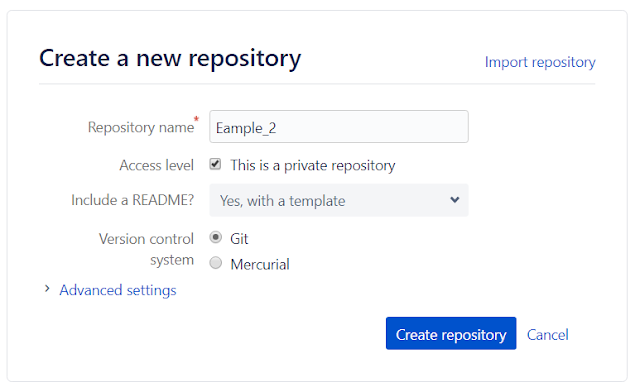Screen dimensions: 640x387
Task: Click the 'This is a private repository' label
Action: [313, 165]
